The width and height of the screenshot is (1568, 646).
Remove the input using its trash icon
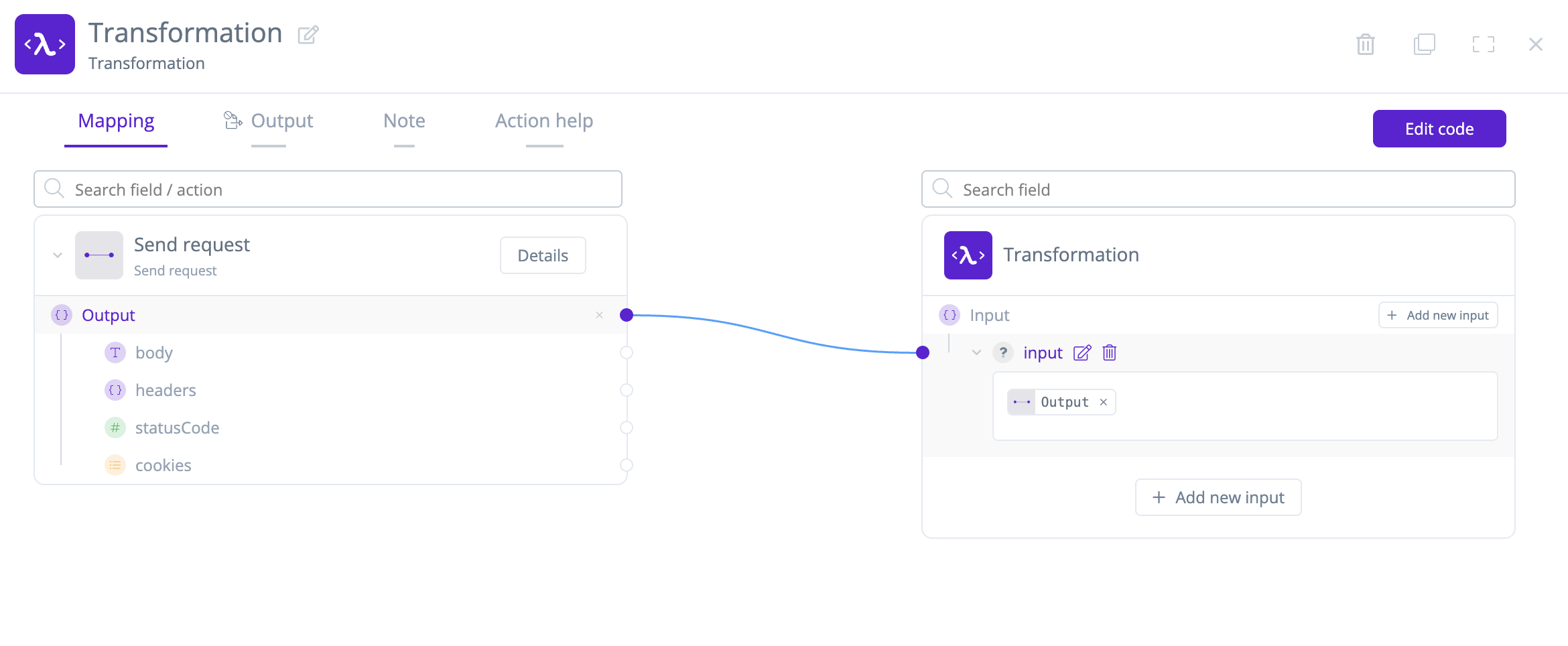1110,352
